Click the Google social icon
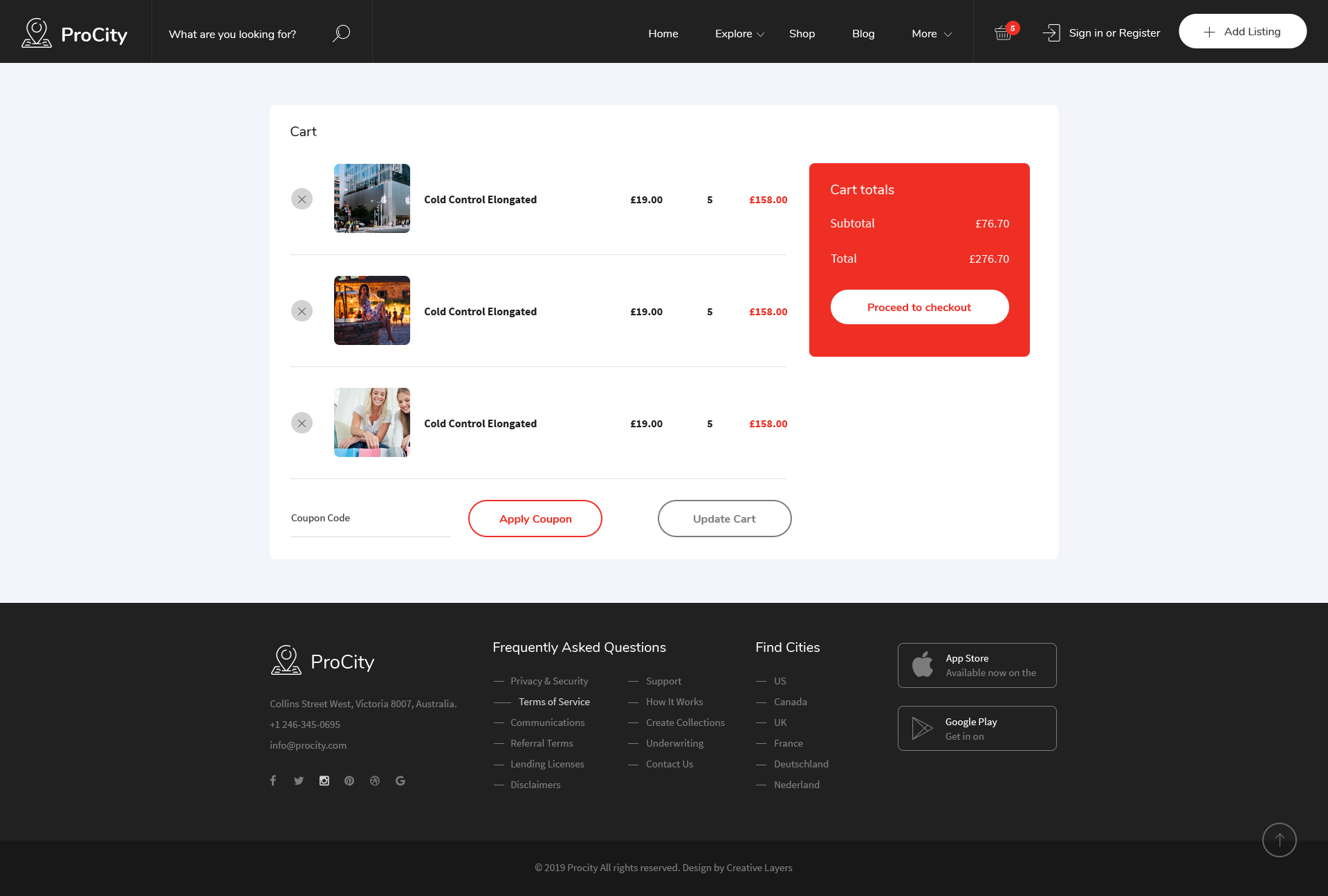The image size is (1328, 896). tap(400, 781)
